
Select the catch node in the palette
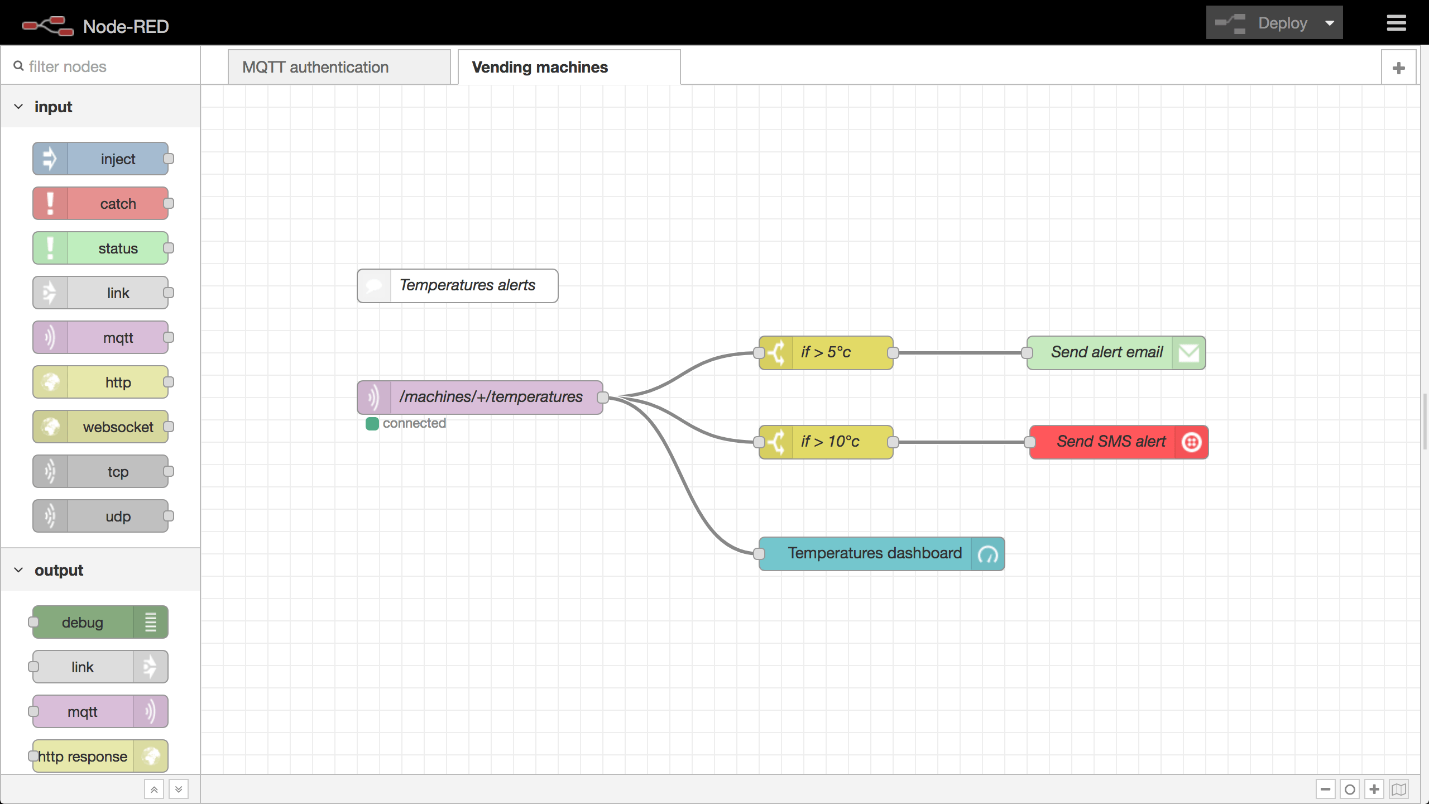coord(100,203)
